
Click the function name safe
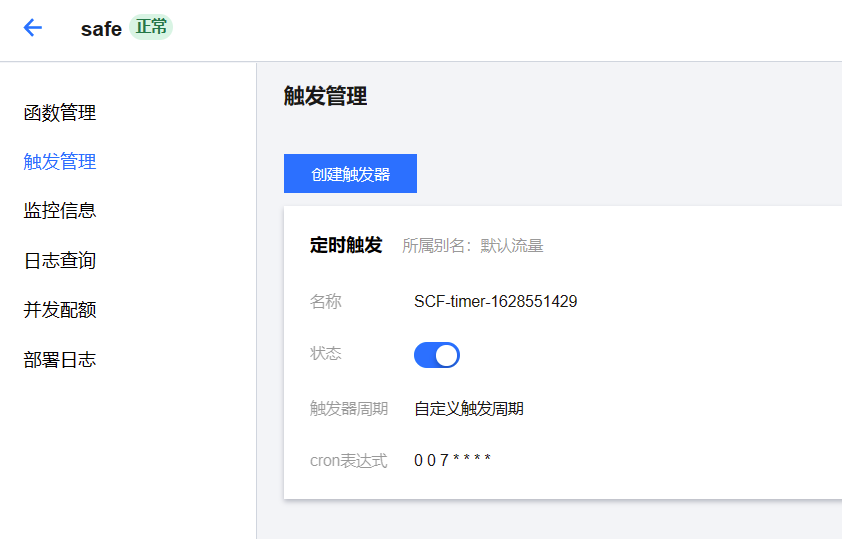pyautogui.click(x=101, y=28)
